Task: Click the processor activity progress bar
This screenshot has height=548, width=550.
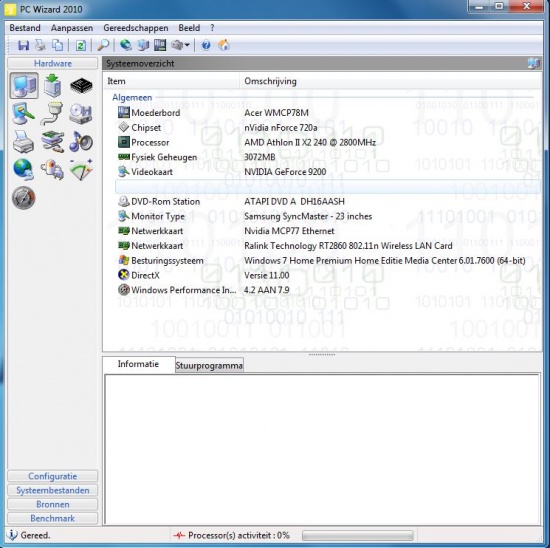Action: tap(358, 536)
